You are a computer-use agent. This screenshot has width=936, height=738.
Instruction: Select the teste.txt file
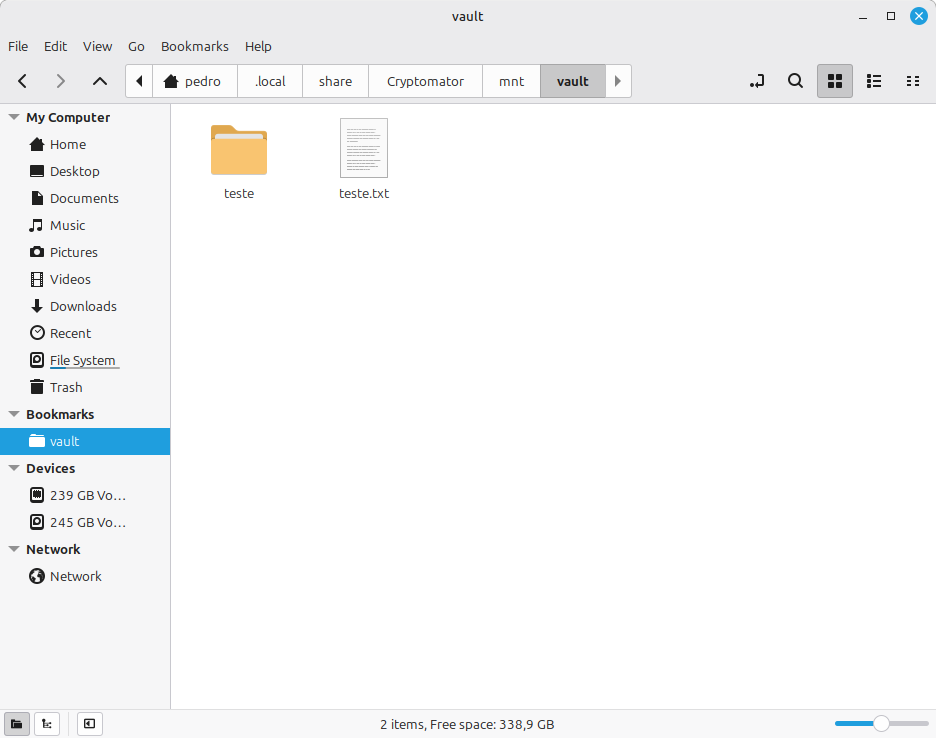tap(364, 148)
